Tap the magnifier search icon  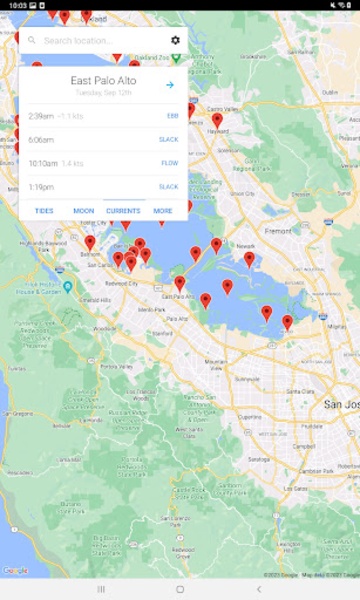click(x=32, y=40)
